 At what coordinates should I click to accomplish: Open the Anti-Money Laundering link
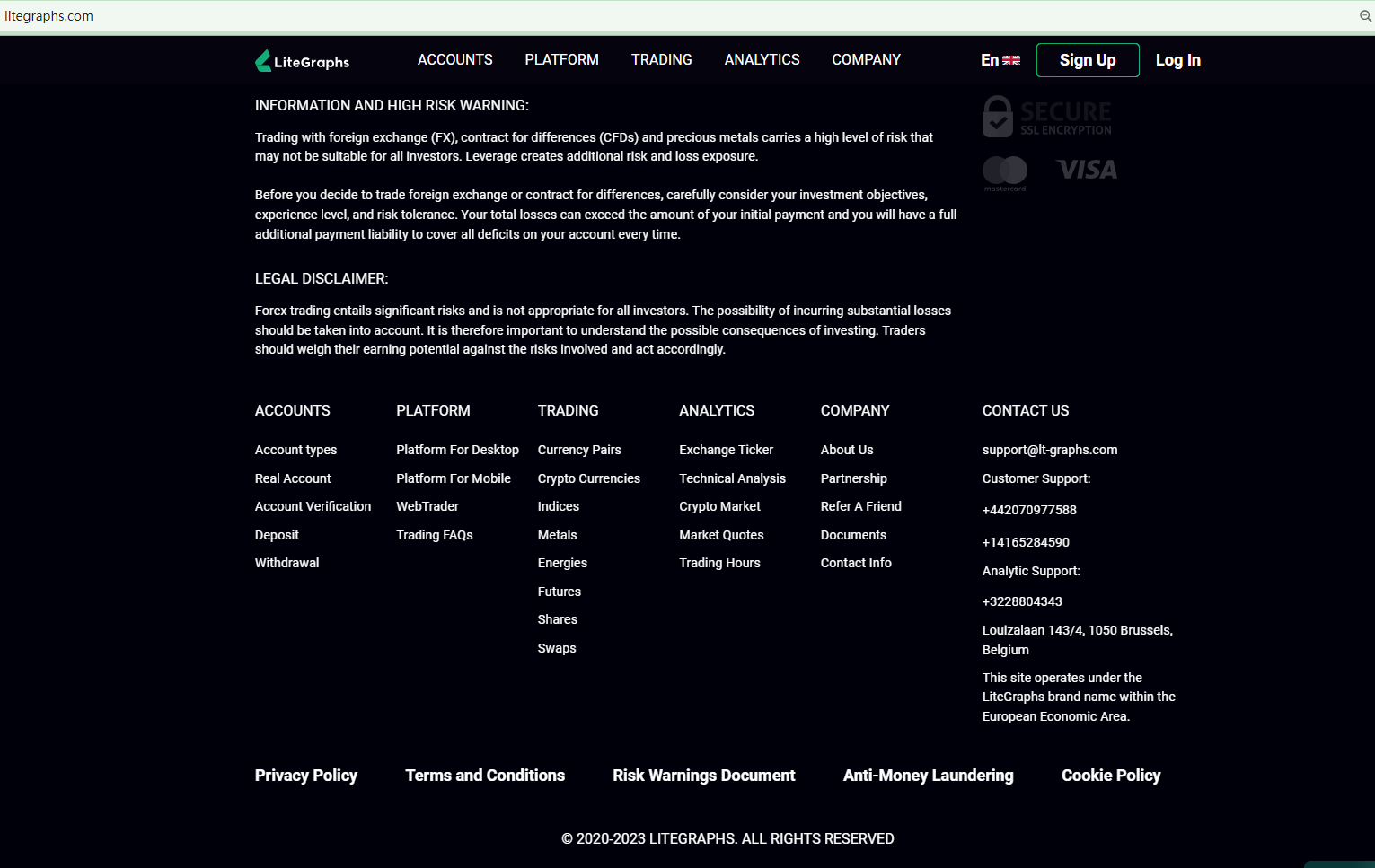(928, 776)
